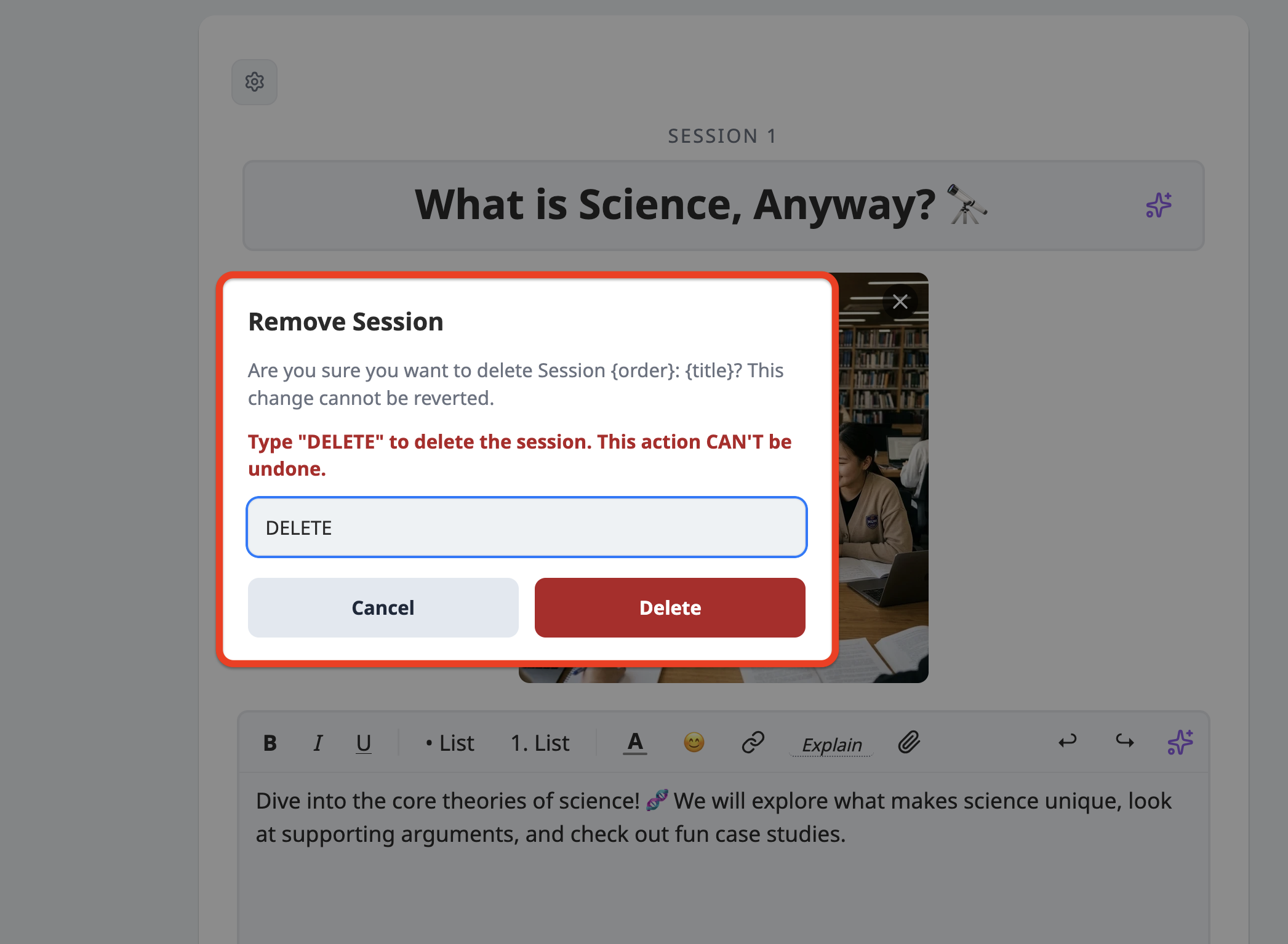The width and height of the screenshot is (1288, 944).
Task: Undo the last edit
Action: tap(1068, 741)
